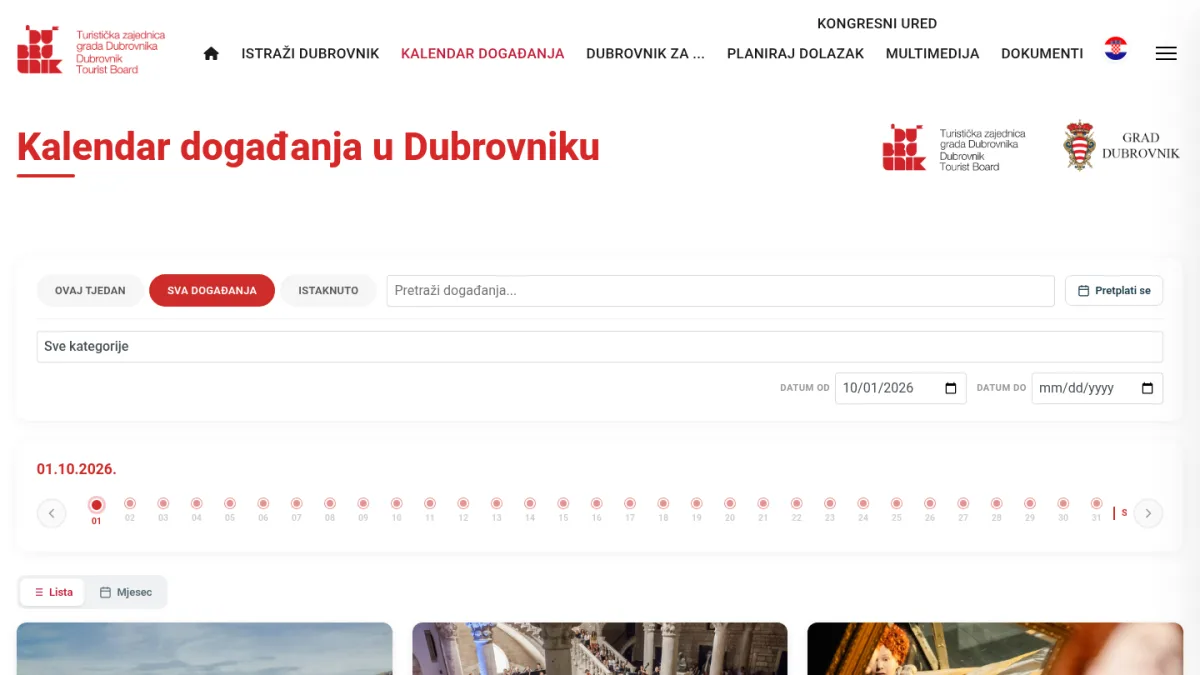Open ISTRAŽI DUBROVNIK menu
This screenshot has height=675, width=1200.
pos(310,54)
